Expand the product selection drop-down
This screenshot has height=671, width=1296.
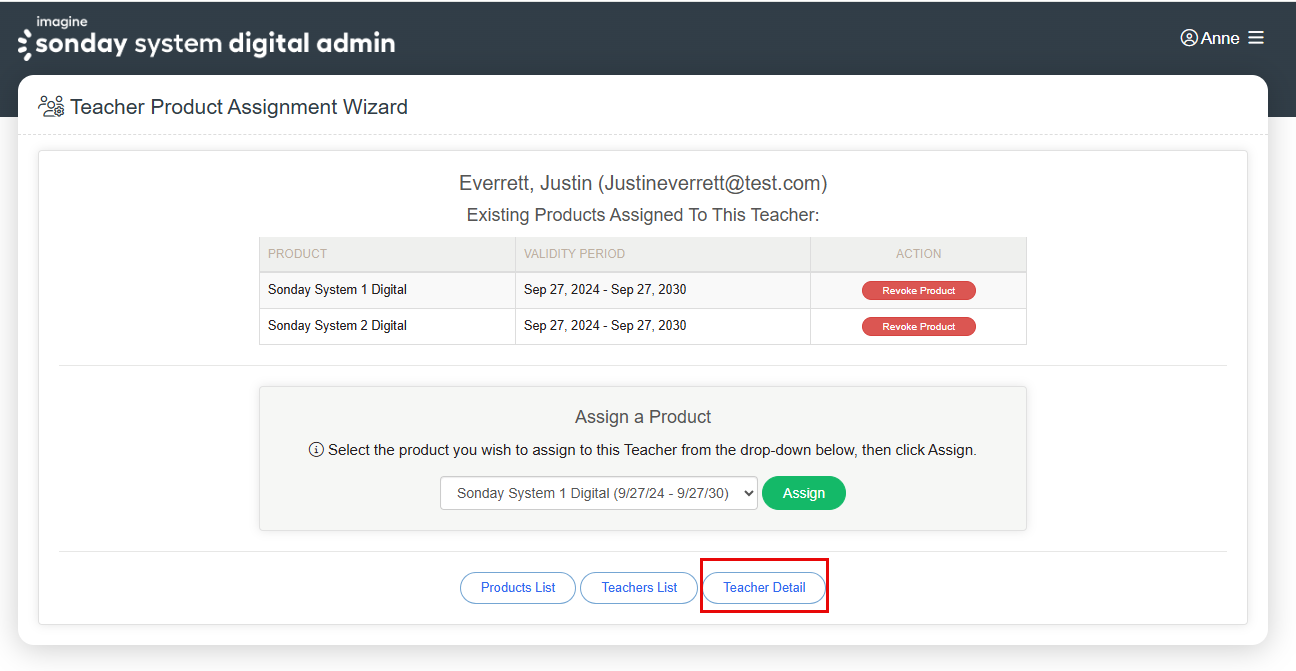pyautogui.click(x=598, y=493)
